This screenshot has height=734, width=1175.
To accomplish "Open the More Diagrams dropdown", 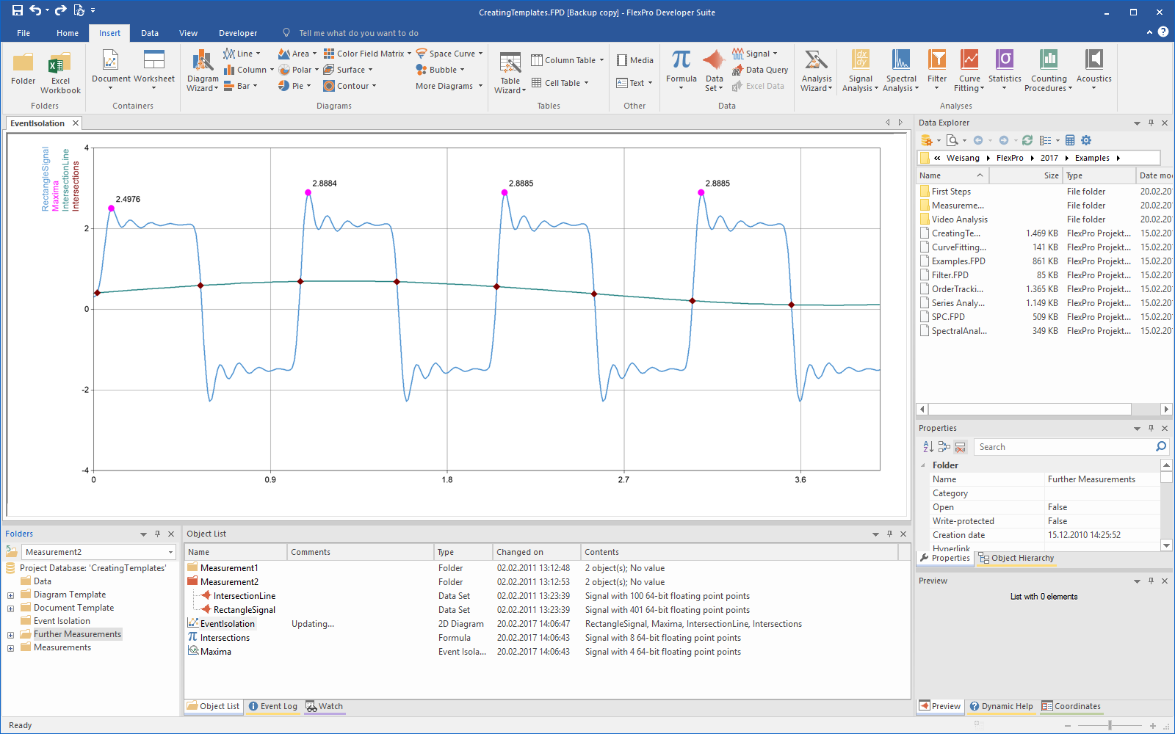I will pyautogui.click(x=449, y=86).
